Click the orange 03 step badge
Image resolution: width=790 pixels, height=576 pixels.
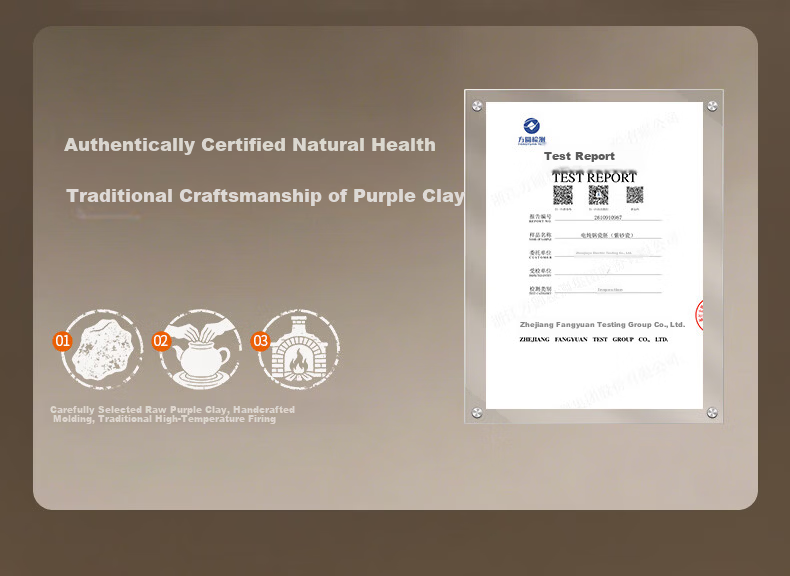[260, 341]
